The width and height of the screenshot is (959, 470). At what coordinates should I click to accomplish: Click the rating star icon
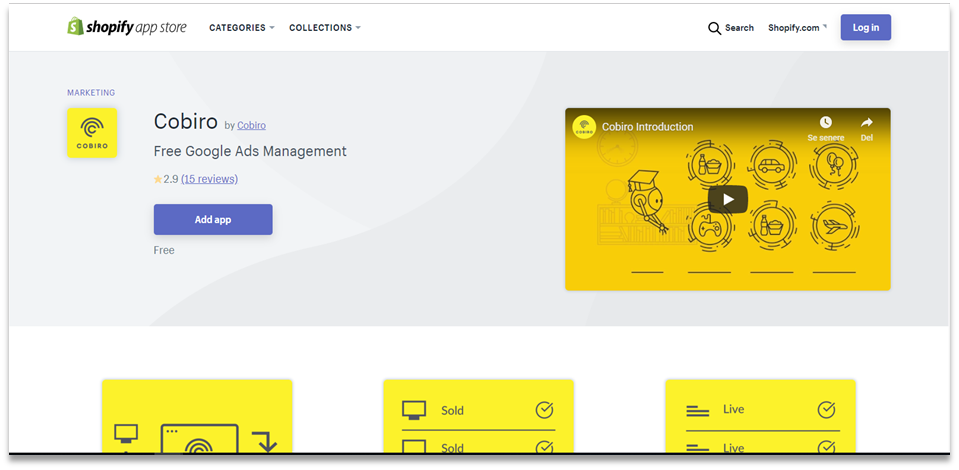pyautogui.click(x=158, y=179)
